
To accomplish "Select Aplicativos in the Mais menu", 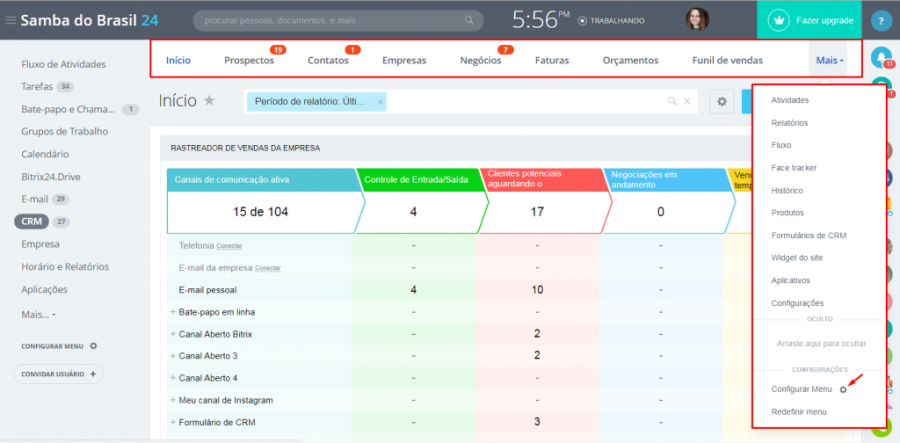I will point(790,280).
